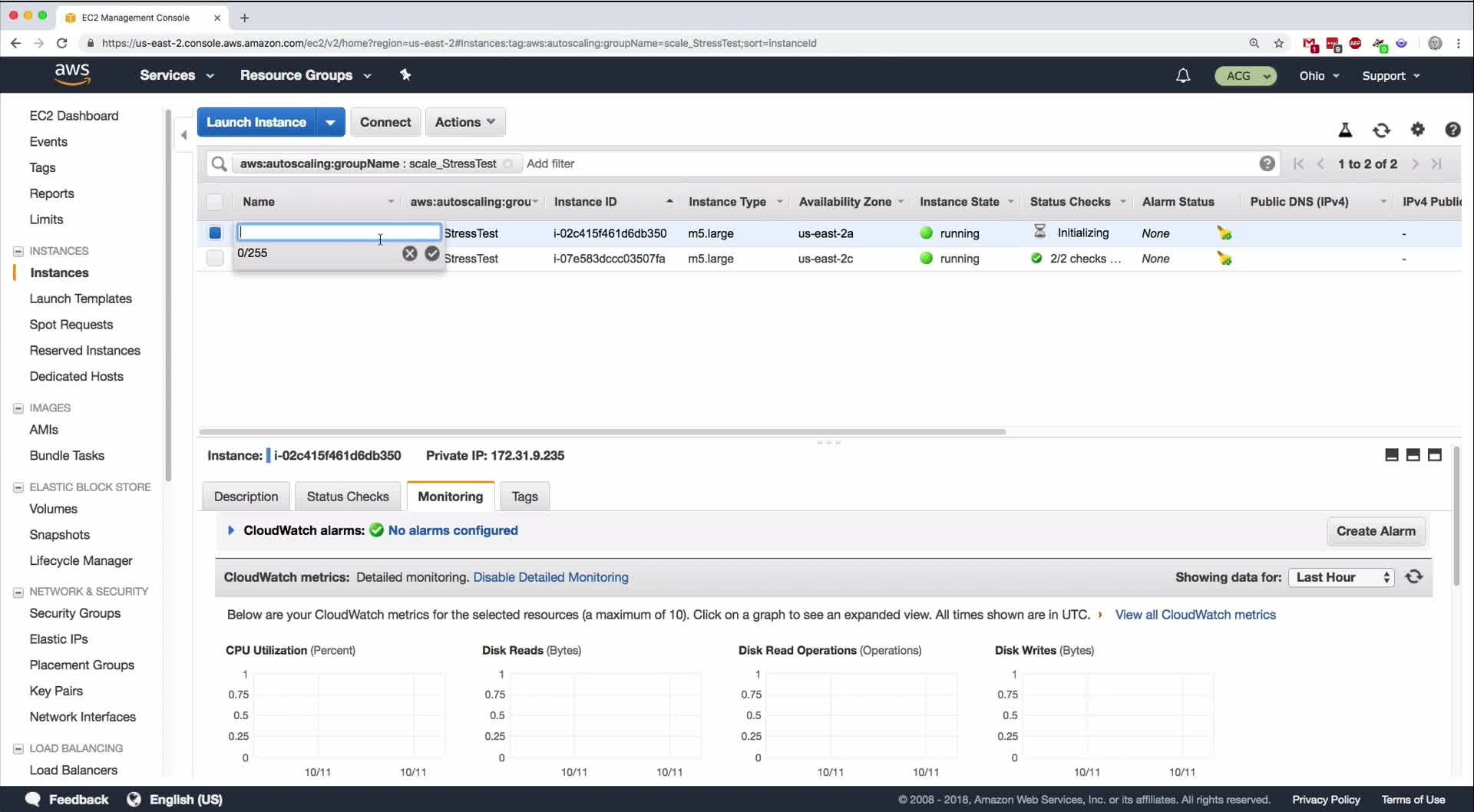Toggle the select-all instances checkbox

pos(215,202)
